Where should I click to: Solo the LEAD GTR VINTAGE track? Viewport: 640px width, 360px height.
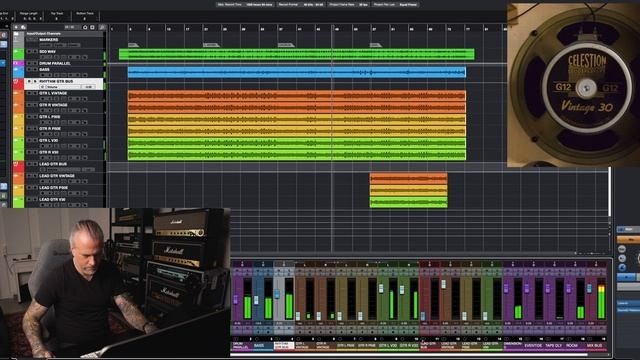34,176
